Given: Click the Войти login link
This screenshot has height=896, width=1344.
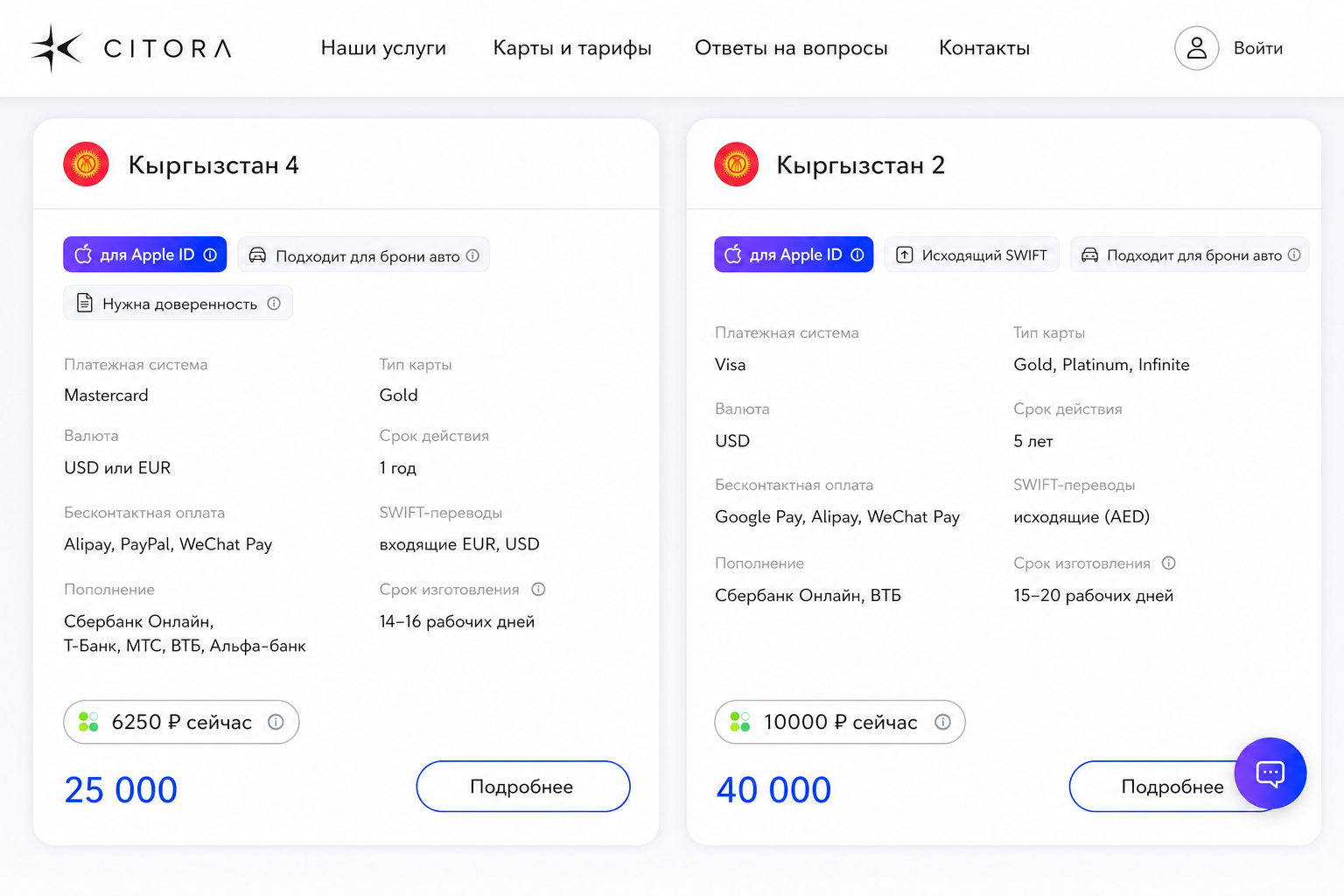Looking at the screenshot, I should point(1258,48).
